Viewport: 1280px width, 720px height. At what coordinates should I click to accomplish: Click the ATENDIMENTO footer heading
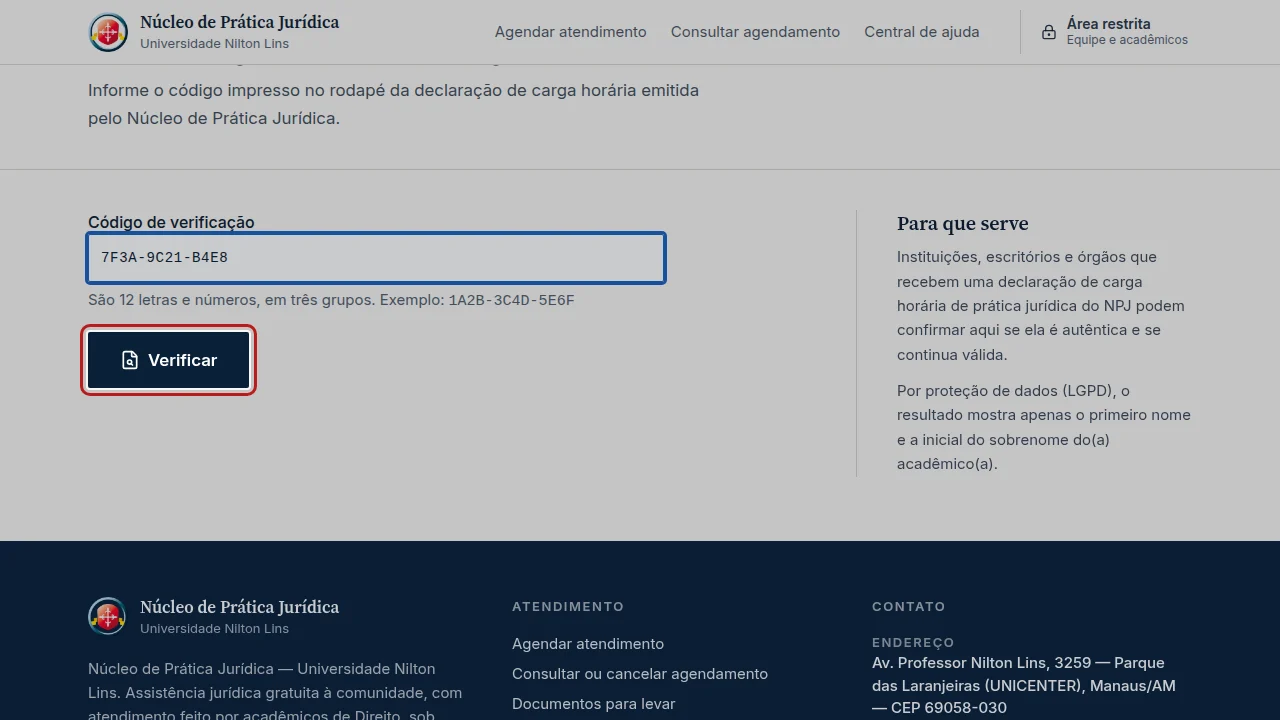[x=568, y=607]
